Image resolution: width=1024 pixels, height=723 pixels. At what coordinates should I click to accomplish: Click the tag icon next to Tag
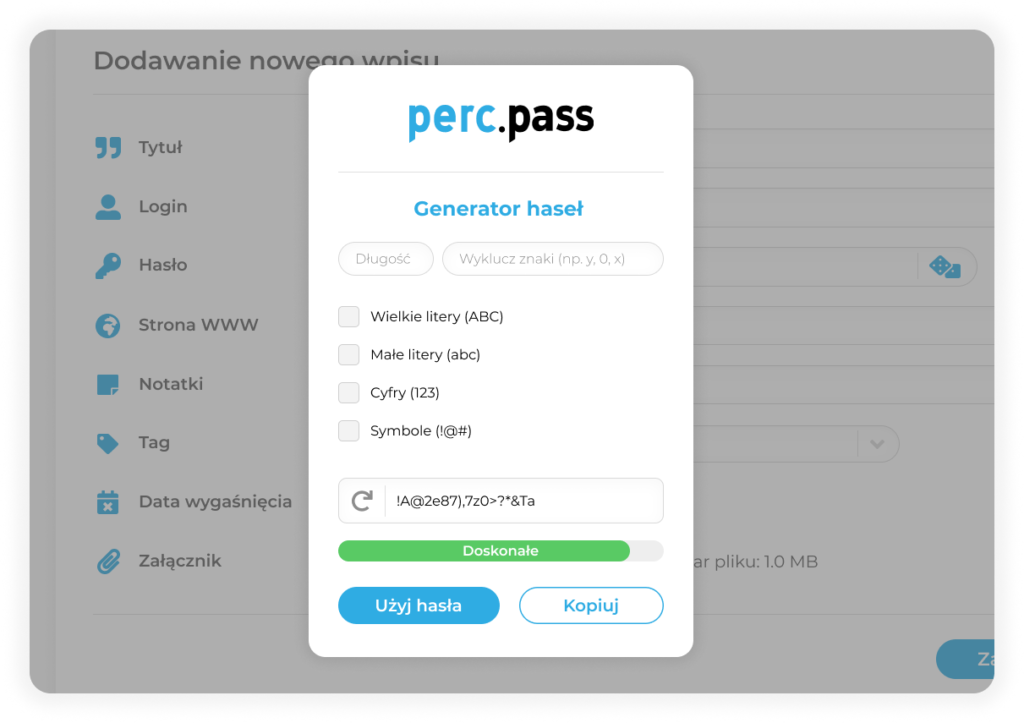pyautogui.click(x=107, y=442)
